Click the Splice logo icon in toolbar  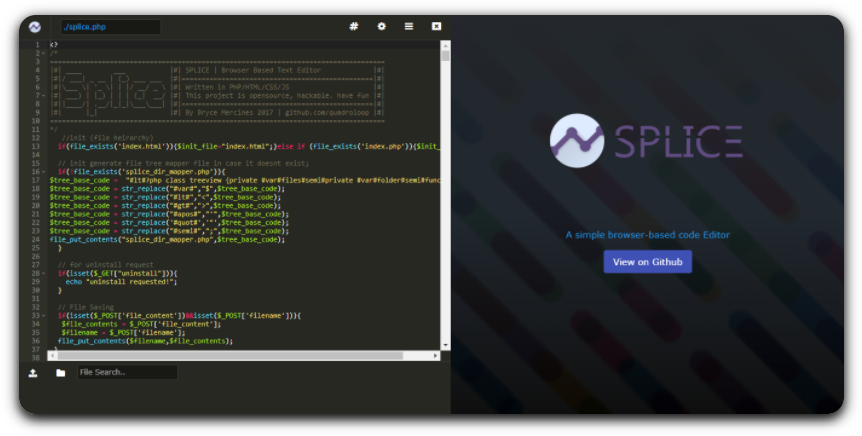point(35,26)
